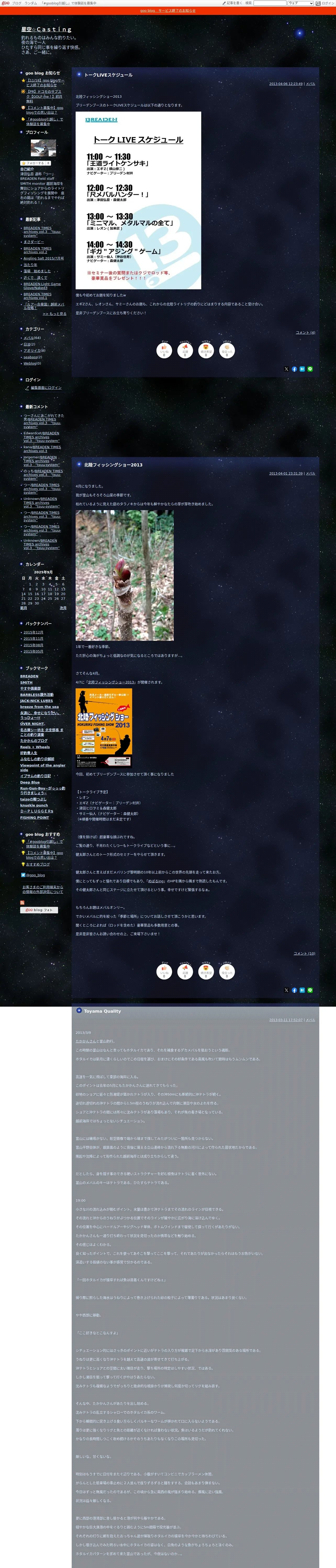
Task: Click the 応援 reaction under トークLIVEスケジュール
Action: coord(185,350)
